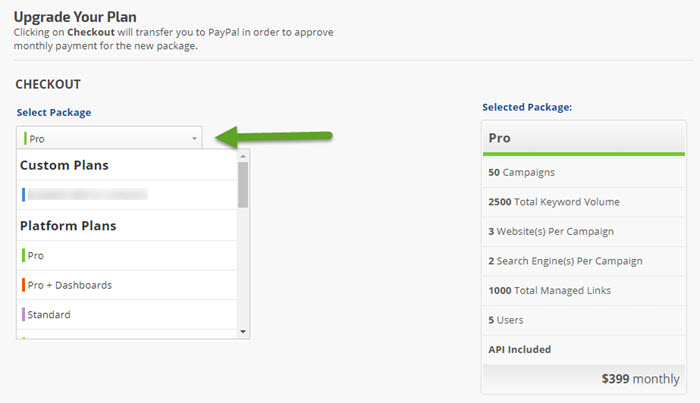Viewport: 700px width, 403px height.
Task: Open the Select Package combo box
Action: point(108,138)
